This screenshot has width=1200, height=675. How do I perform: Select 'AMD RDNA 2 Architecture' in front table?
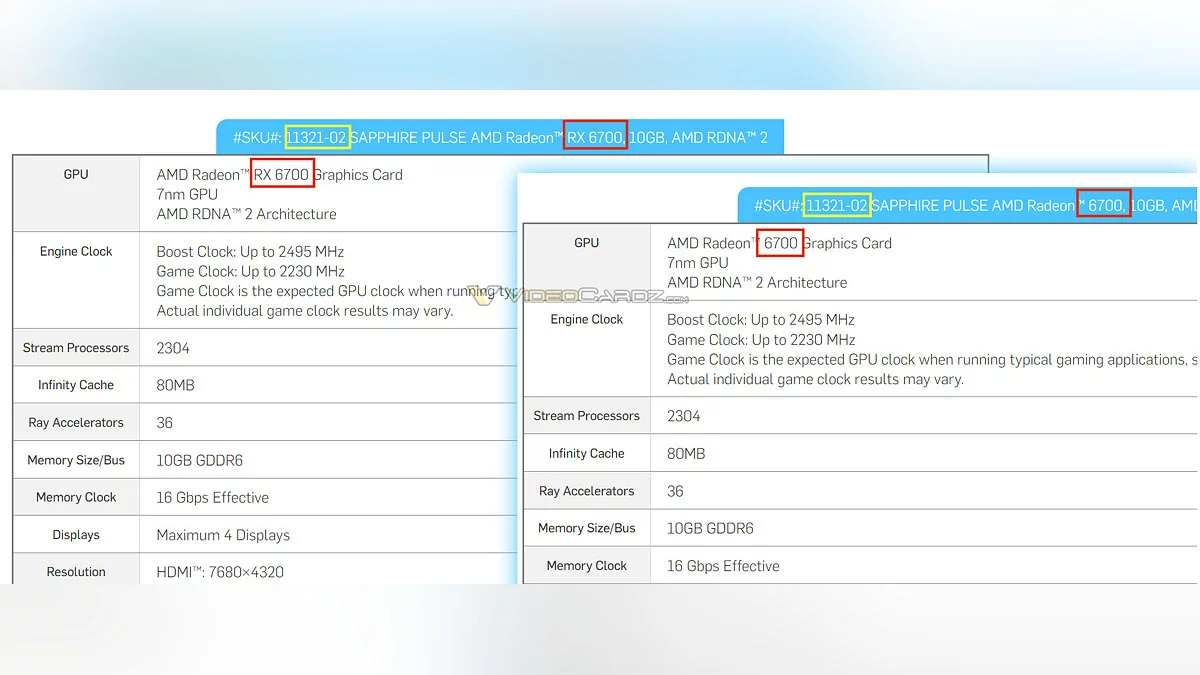757,282
